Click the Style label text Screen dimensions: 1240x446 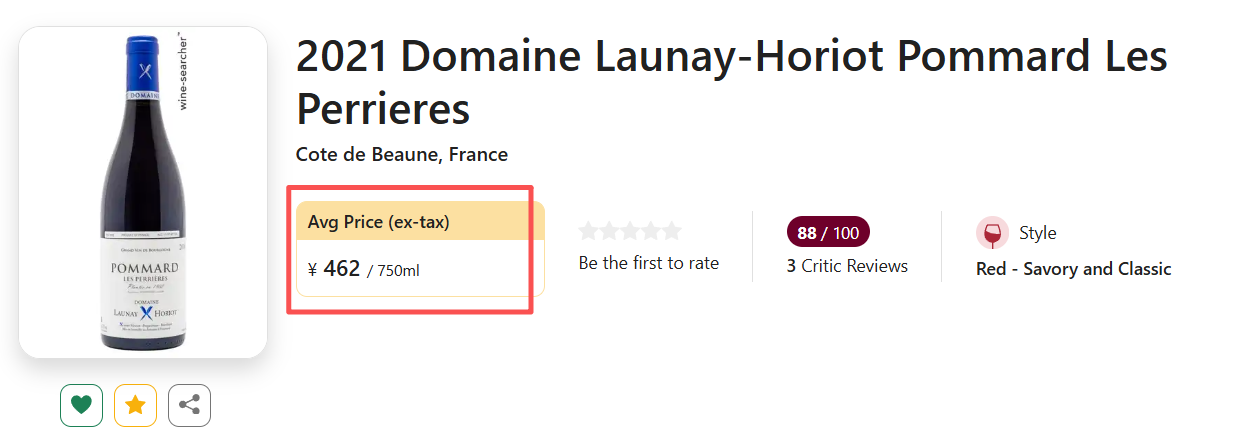click(1037, 233)
